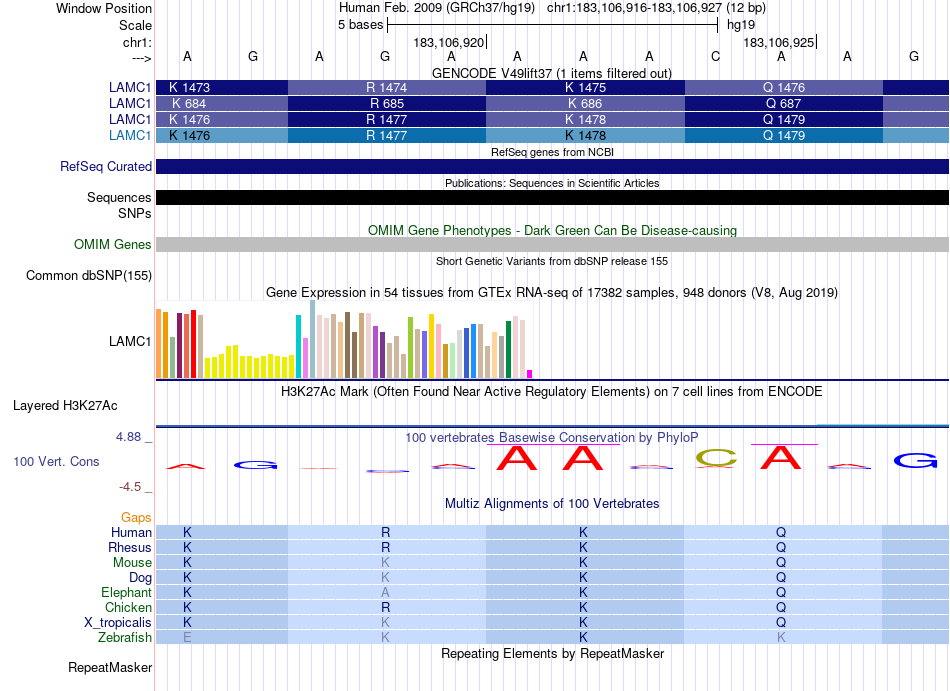Screen dimensions: 950x691
Task: Open the RefSeq Curated track label
Action: click(x=105, y=167)
